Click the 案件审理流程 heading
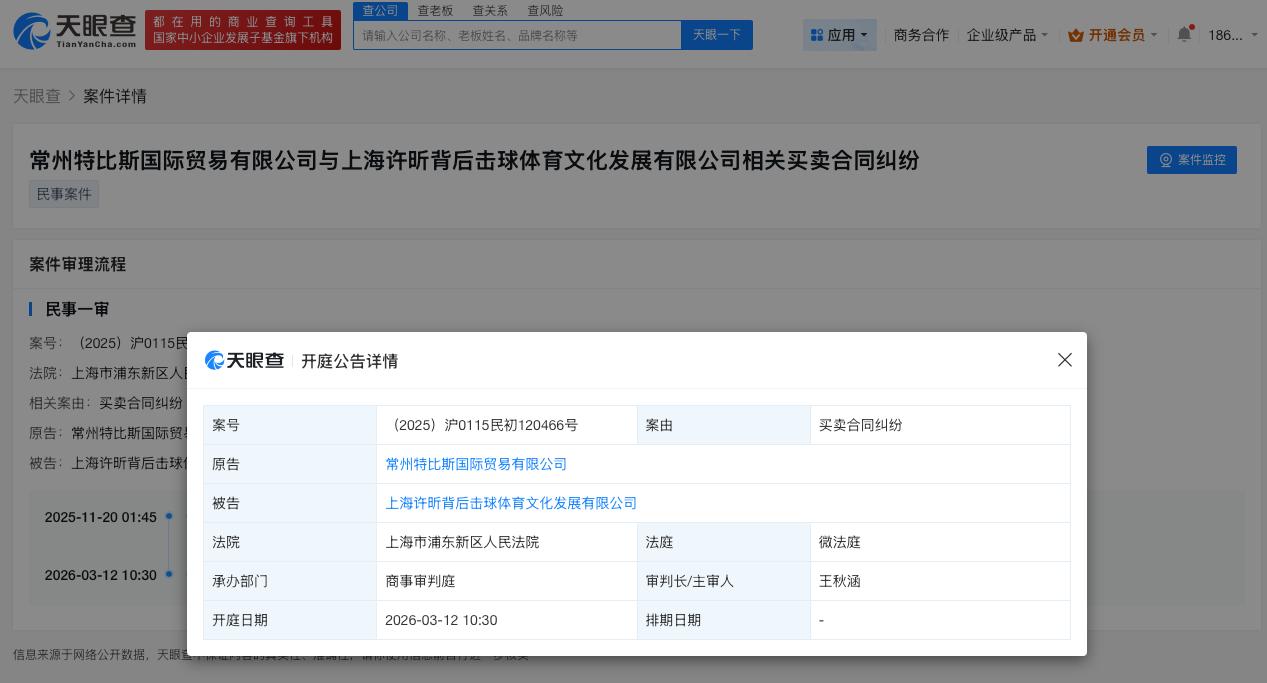This screenshot has height=683, width=1267. tap(78, 264)
